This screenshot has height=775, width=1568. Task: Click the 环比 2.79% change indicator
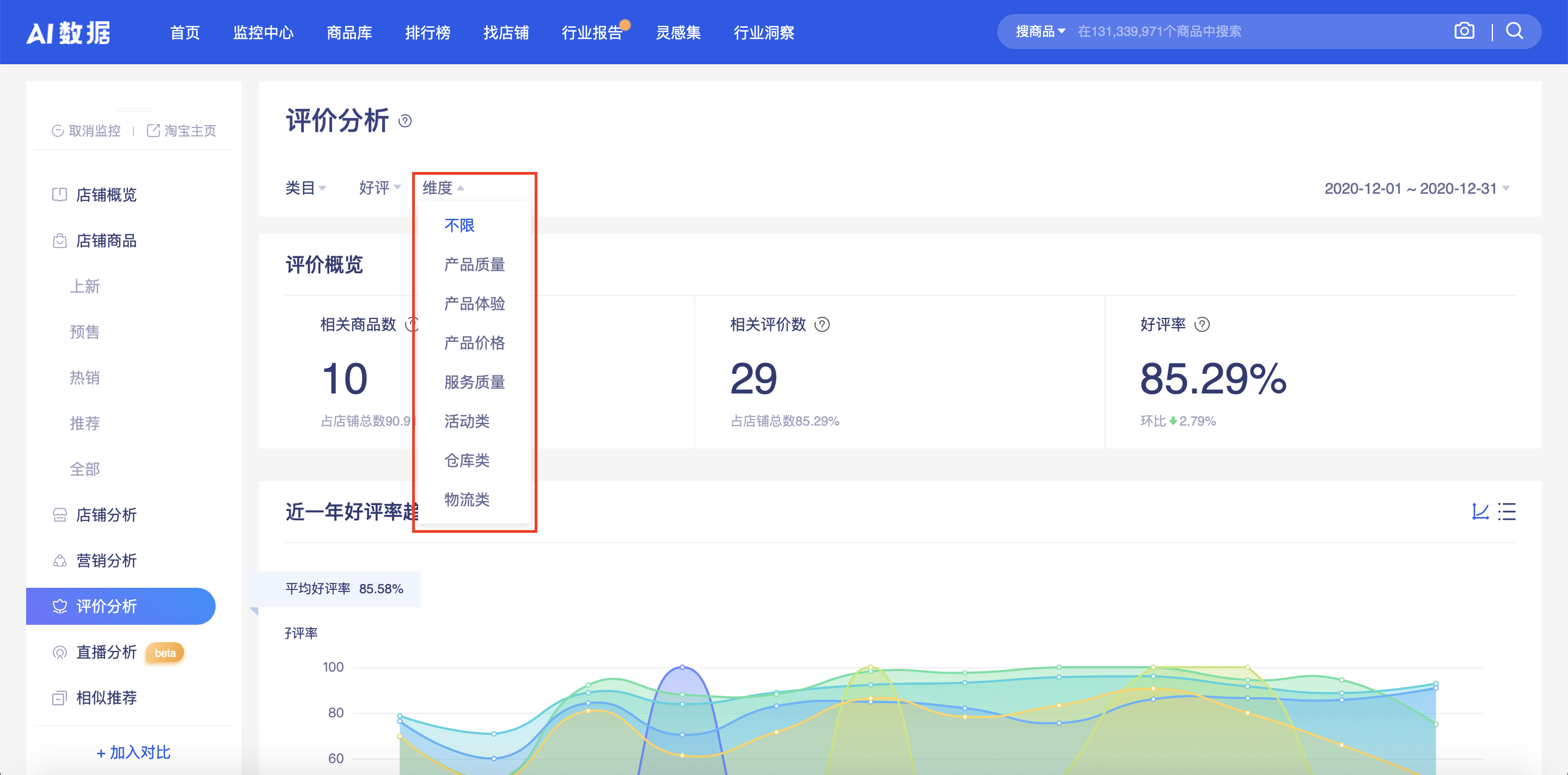tap(1178, 421)
